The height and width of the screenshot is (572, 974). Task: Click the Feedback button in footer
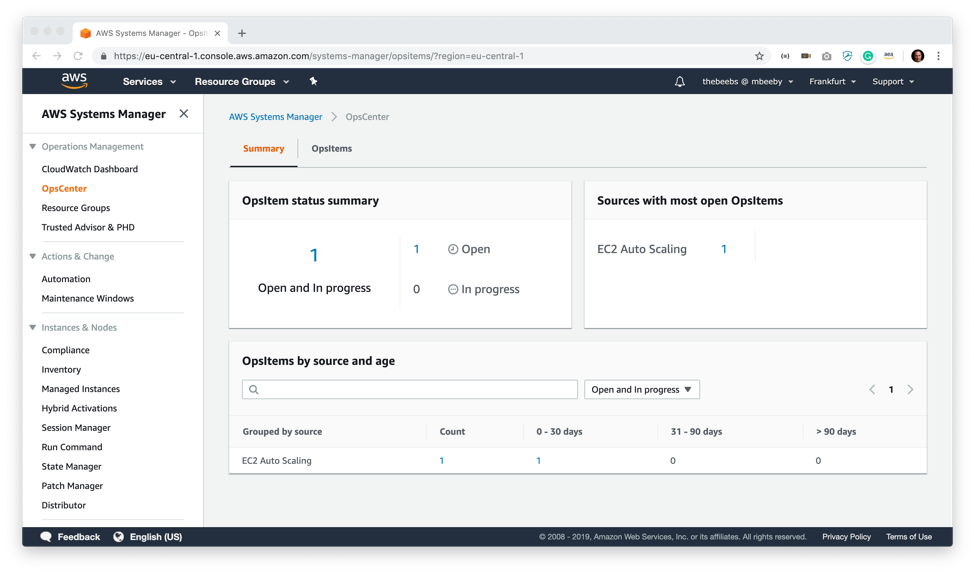[70, 537]
